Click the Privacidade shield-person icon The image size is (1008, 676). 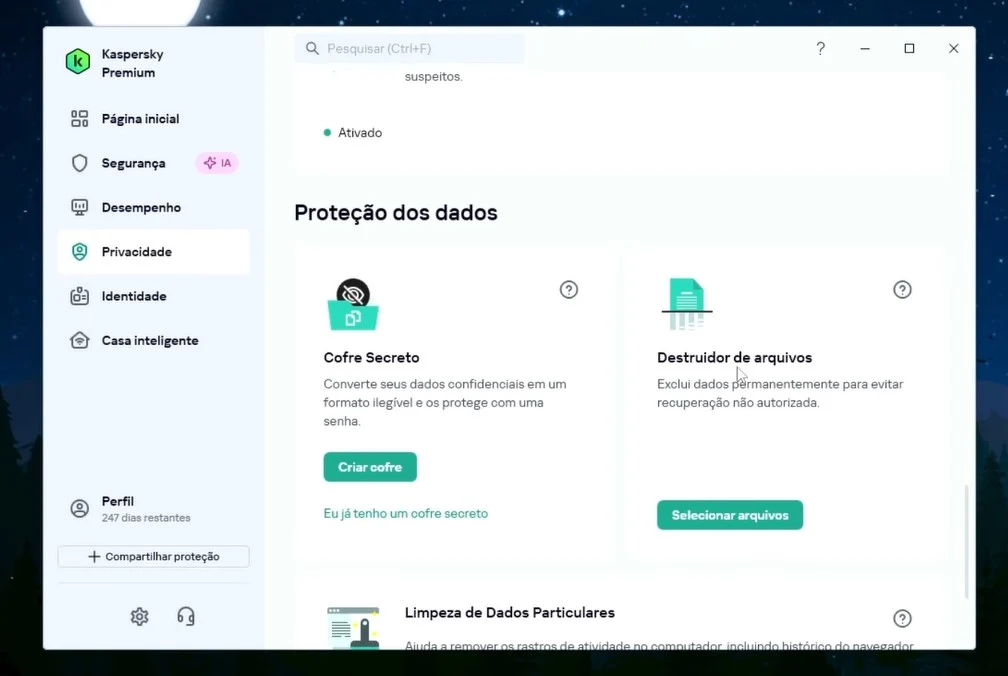(x=79, y=252)
